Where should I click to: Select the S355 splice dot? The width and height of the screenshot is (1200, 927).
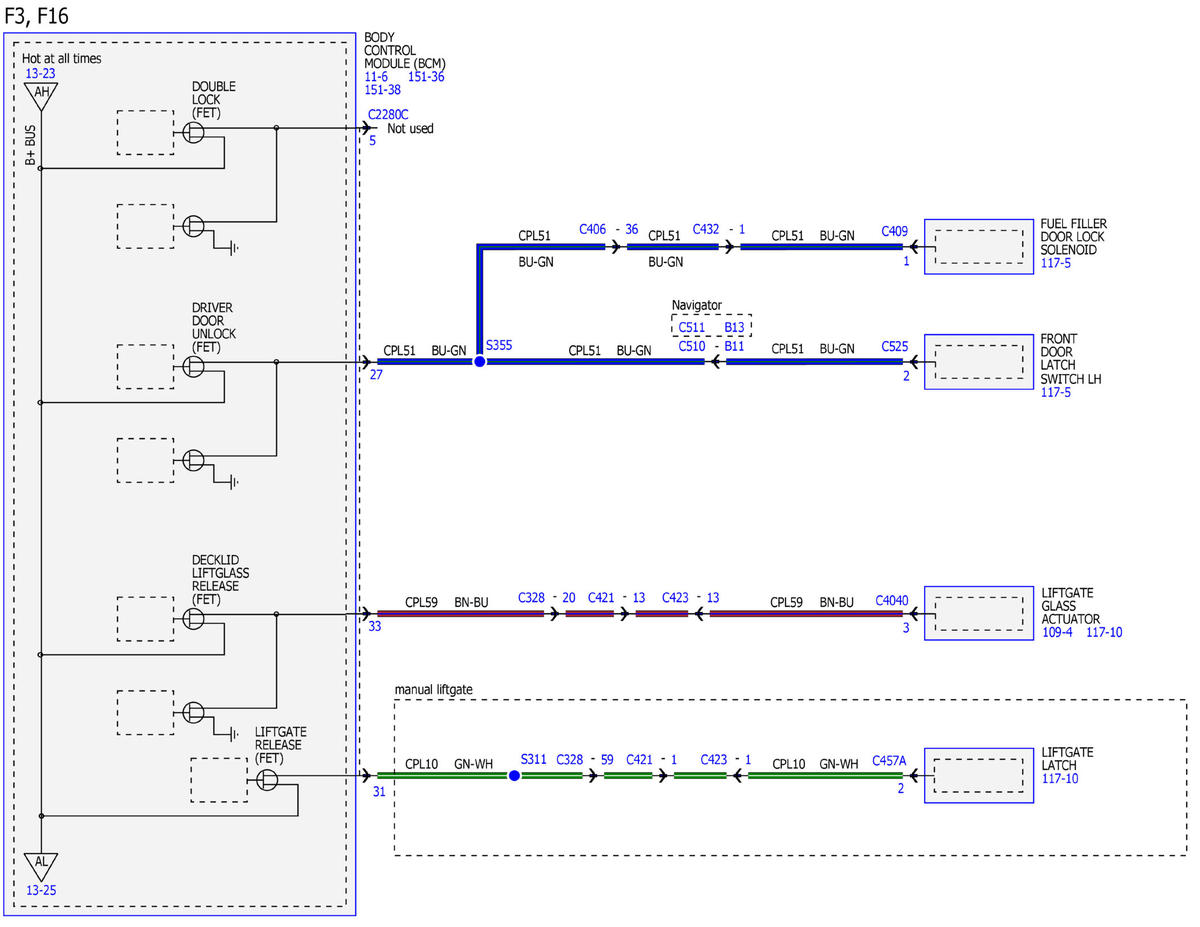point(479,361)
